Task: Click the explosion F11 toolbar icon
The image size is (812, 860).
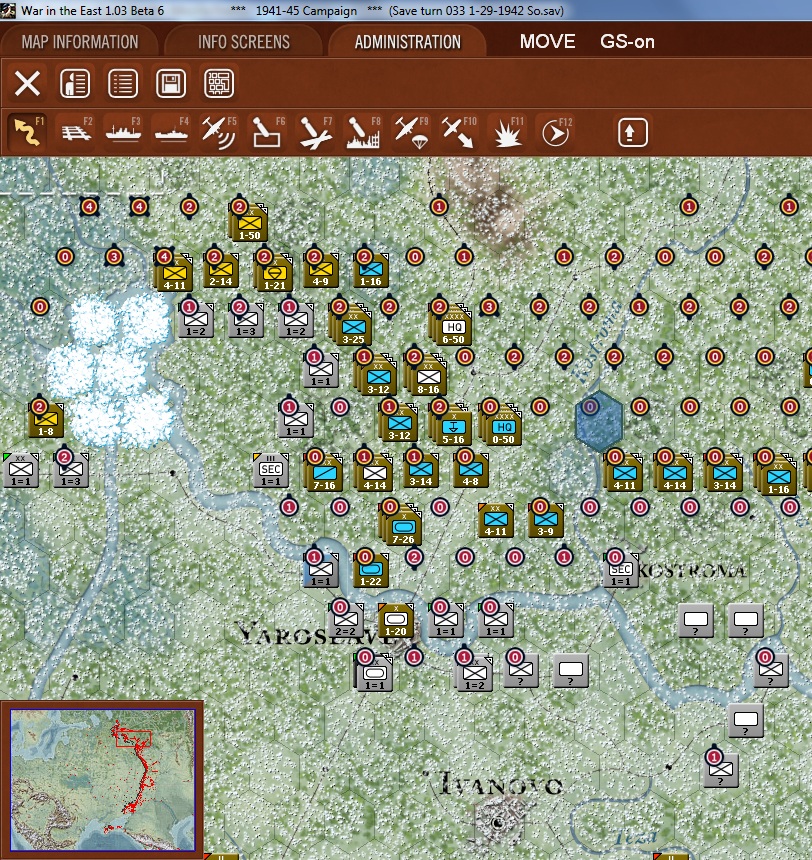Action: (x=508, y=132)
